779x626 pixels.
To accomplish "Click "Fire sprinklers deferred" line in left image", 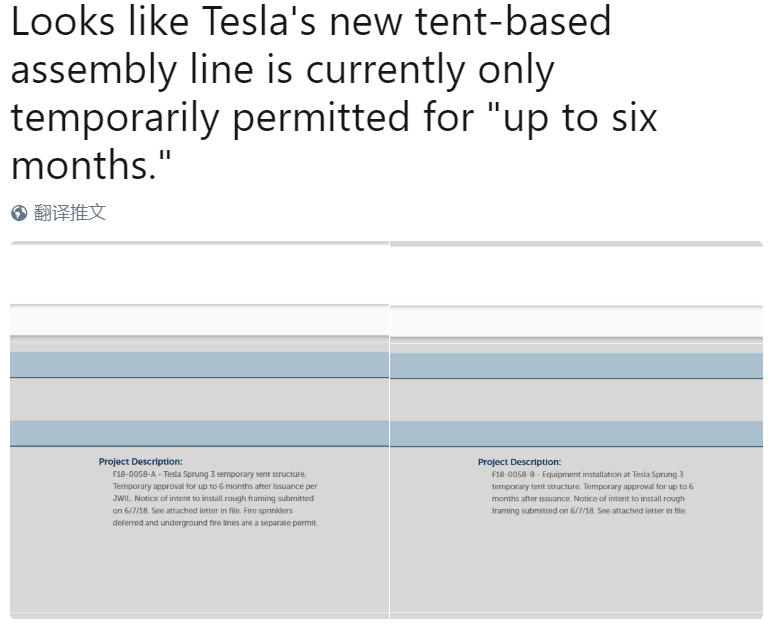I will coord(215,517).
